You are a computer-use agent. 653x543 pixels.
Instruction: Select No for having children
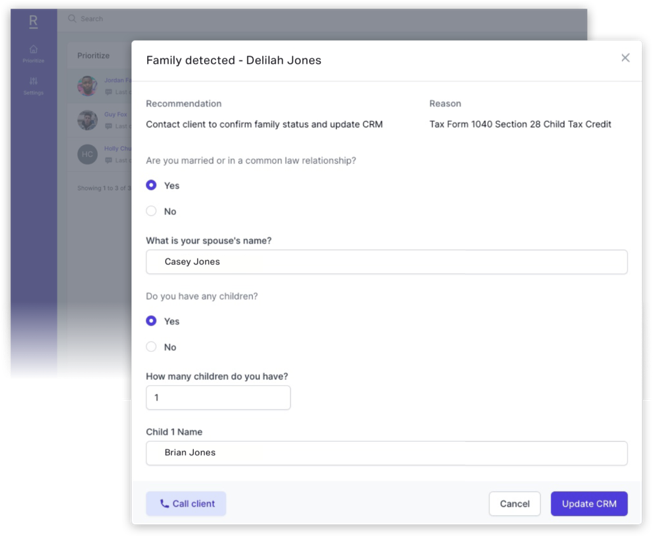[x=151, y=347]
